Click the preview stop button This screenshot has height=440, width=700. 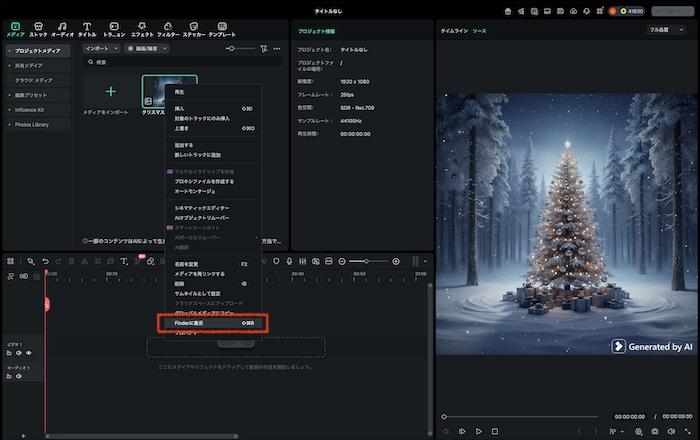(495, 432)
